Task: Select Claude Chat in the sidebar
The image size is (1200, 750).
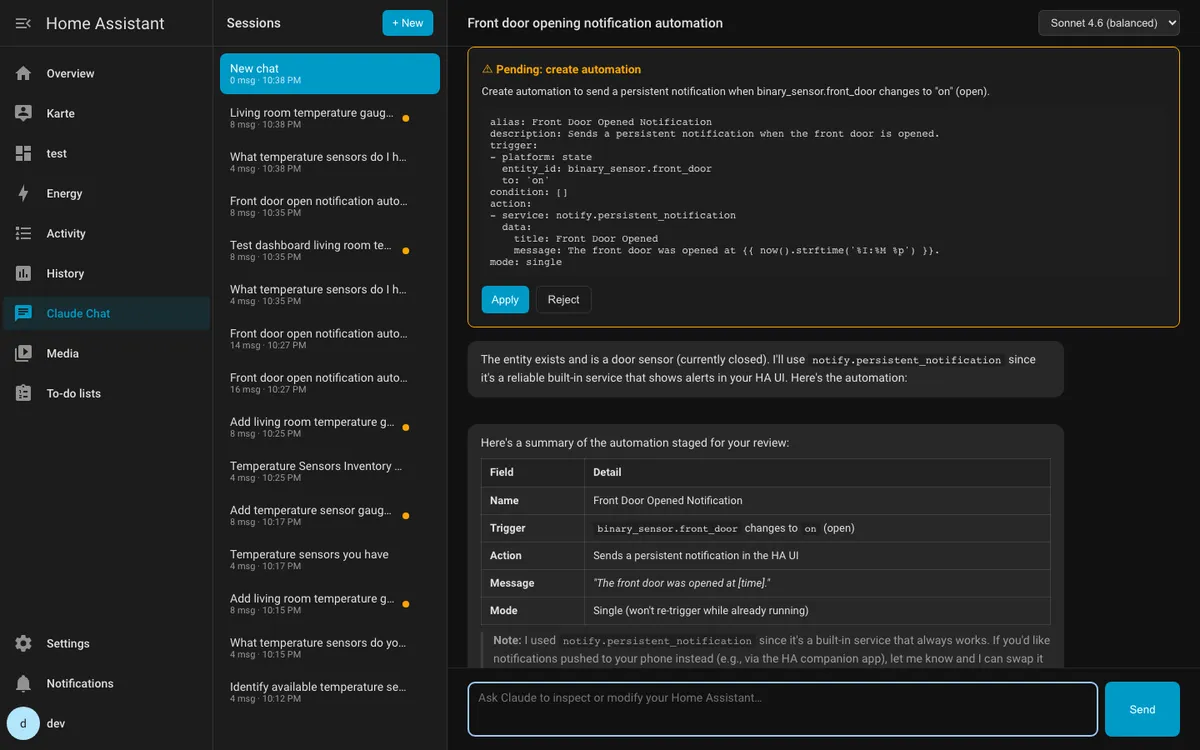Action: tap(106, 313)
